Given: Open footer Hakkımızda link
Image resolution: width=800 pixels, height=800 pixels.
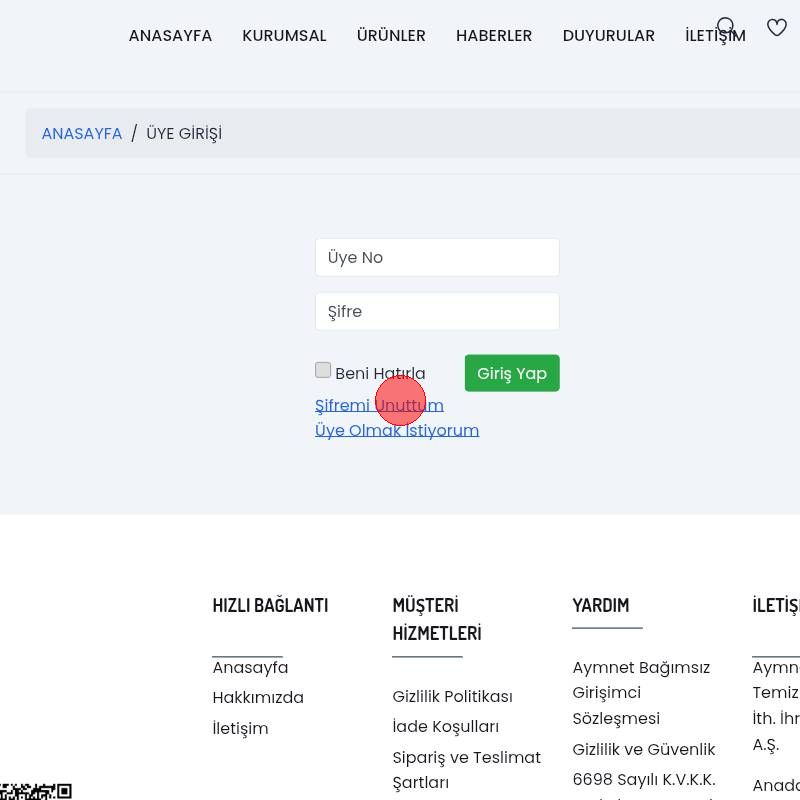Looking at the screenshot, I should pos(258,697).
